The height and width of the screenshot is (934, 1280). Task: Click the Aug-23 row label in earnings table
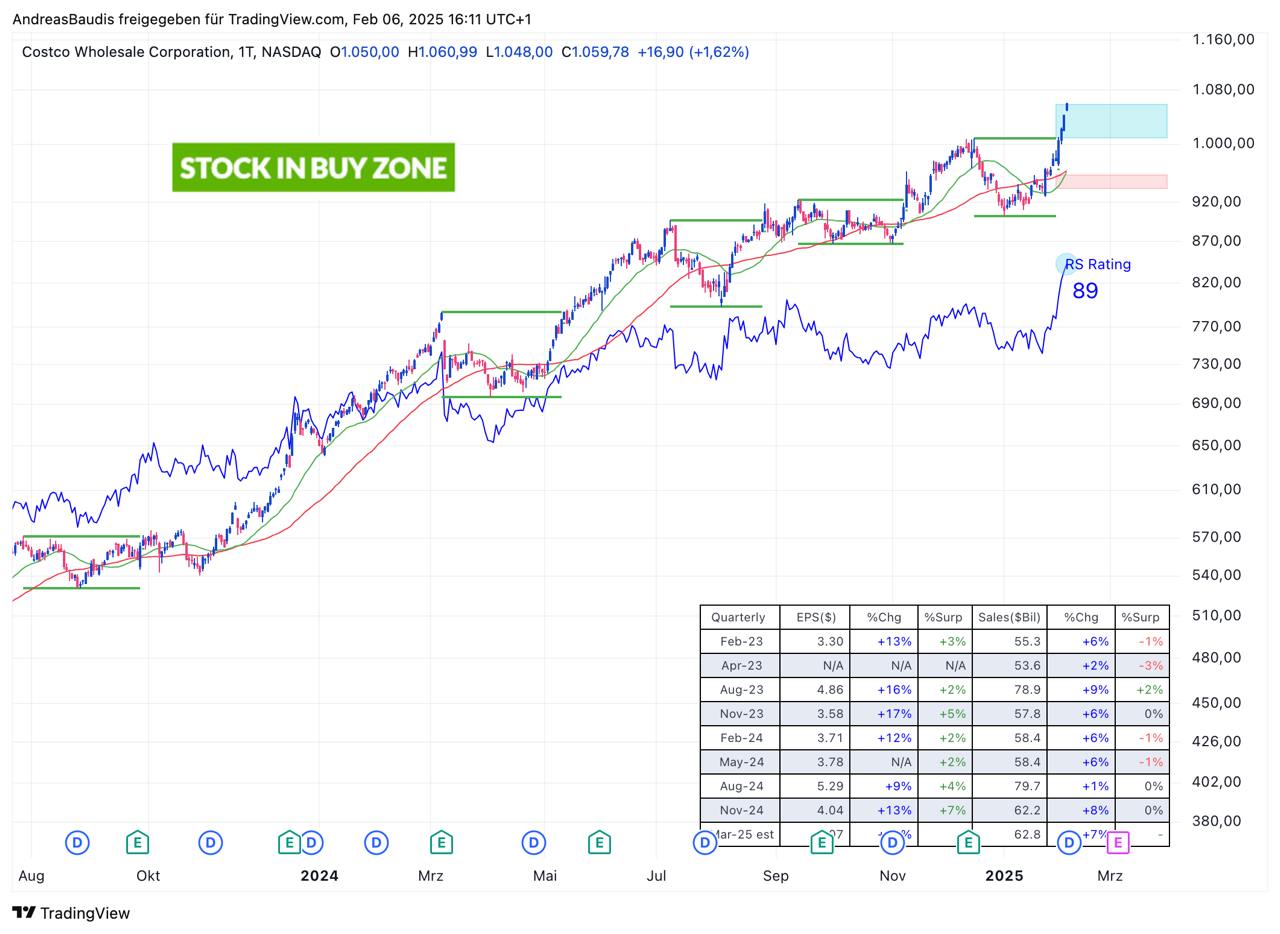[x=741, y=690]
